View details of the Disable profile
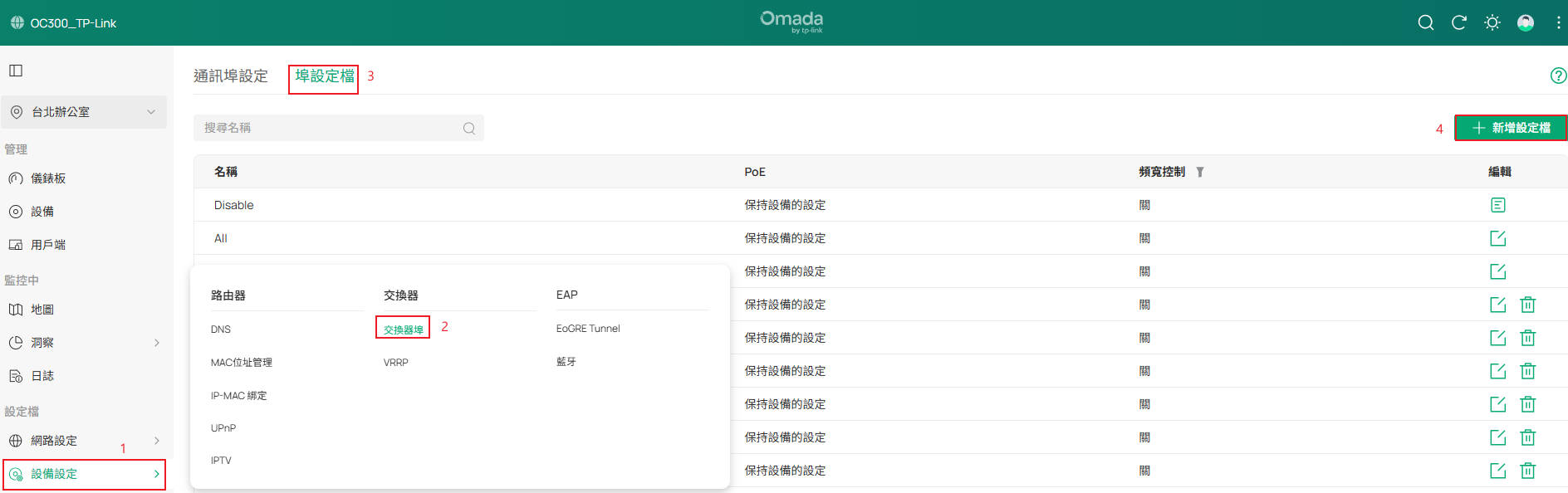The height and width of the screenshot is (493, 1568). (1497, 205)
